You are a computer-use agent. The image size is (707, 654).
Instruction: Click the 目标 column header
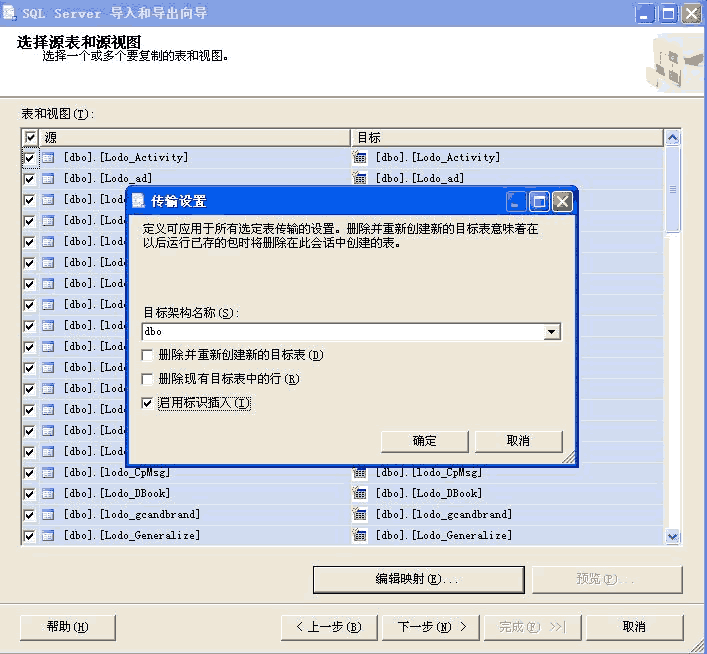point(505,137)
